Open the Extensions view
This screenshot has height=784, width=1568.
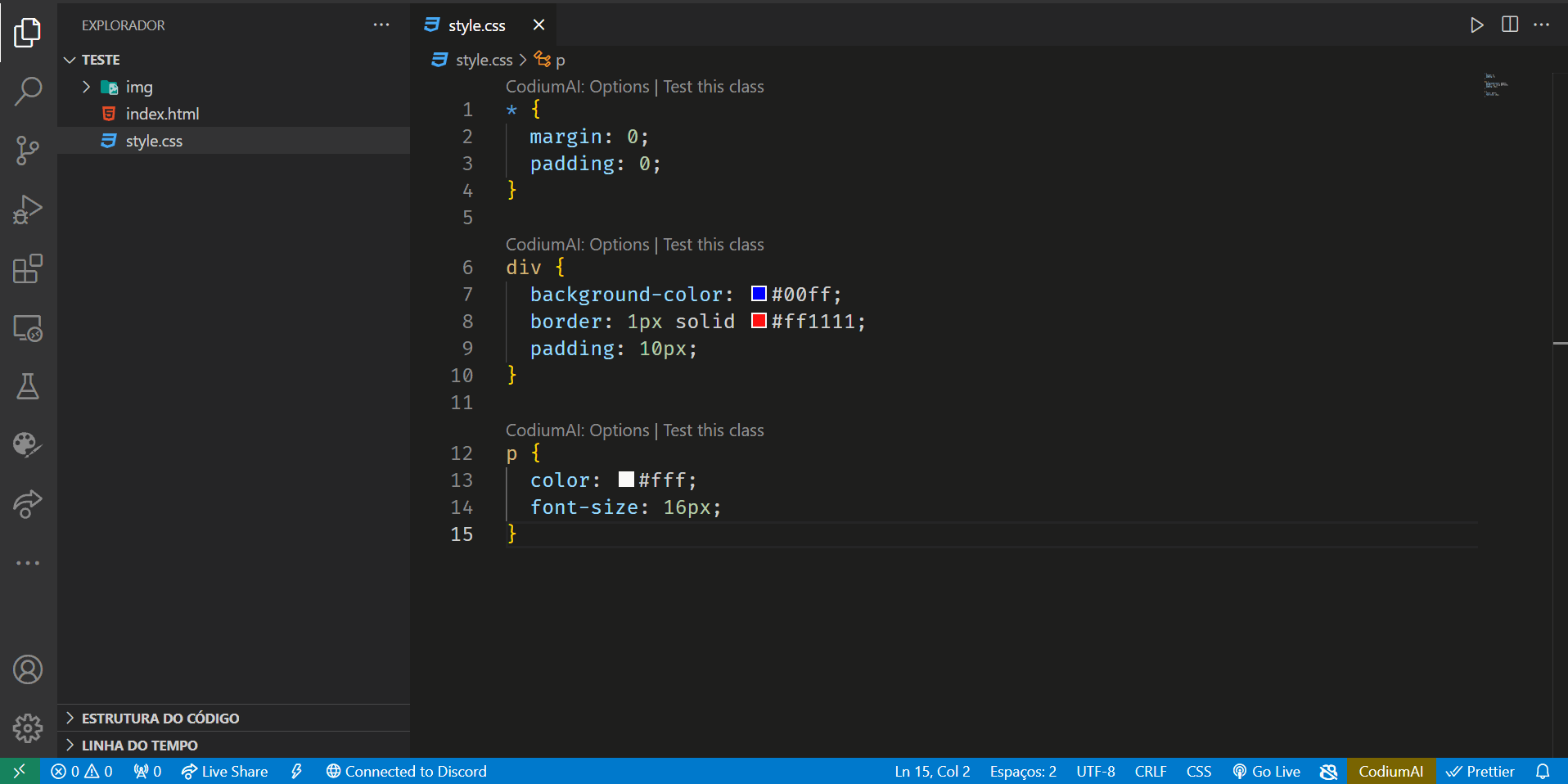(x=28, y=268)
